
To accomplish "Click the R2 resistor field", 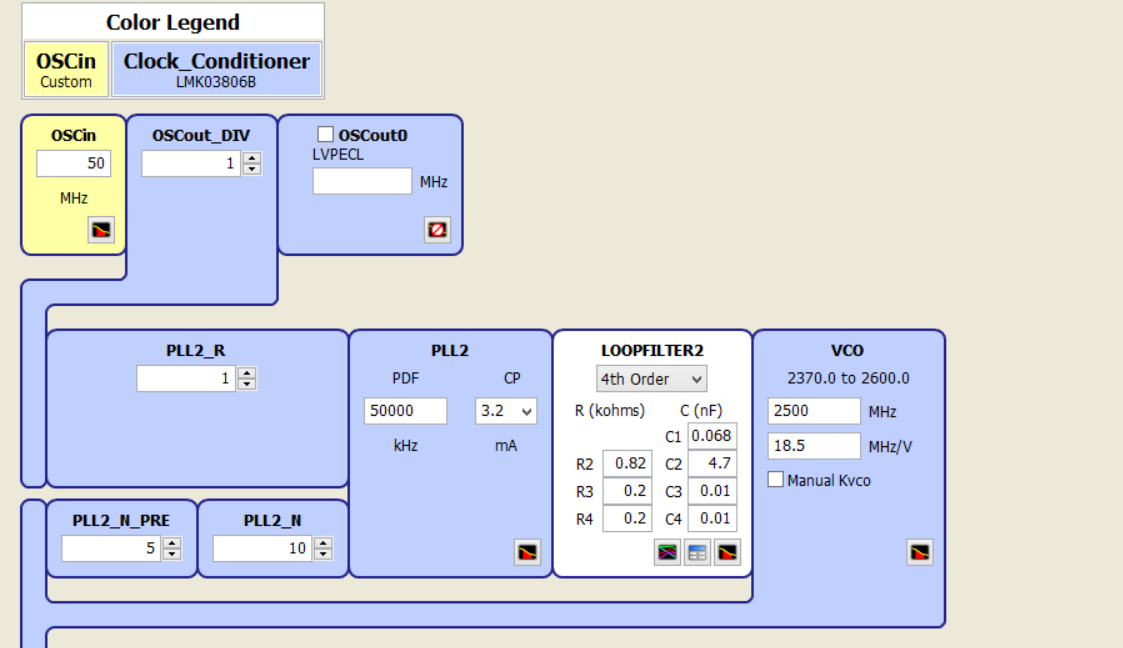I will [x=627, y=463].
